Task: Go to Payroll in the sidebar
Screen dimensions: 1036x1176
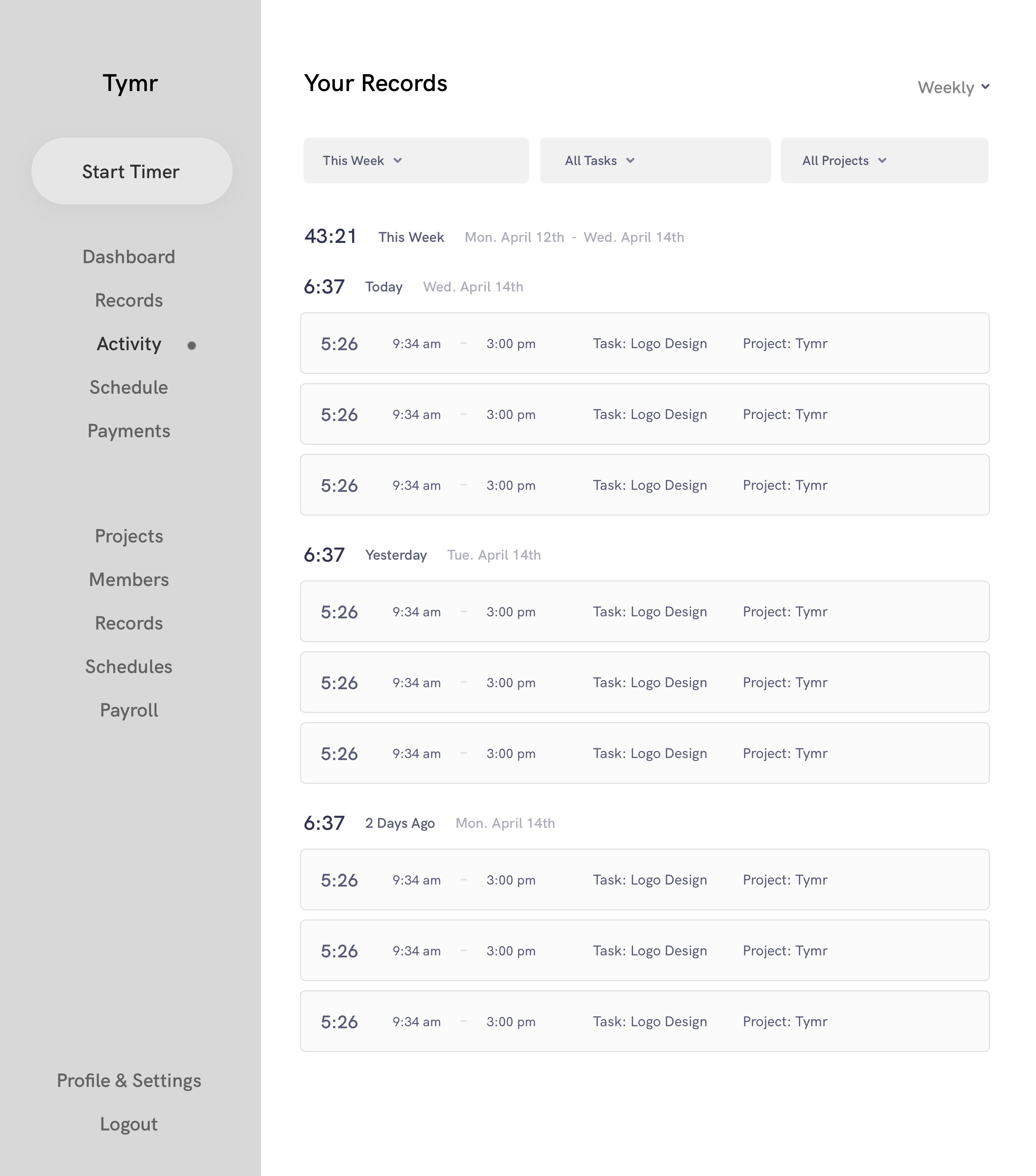Action: click(x=129, y=710)
